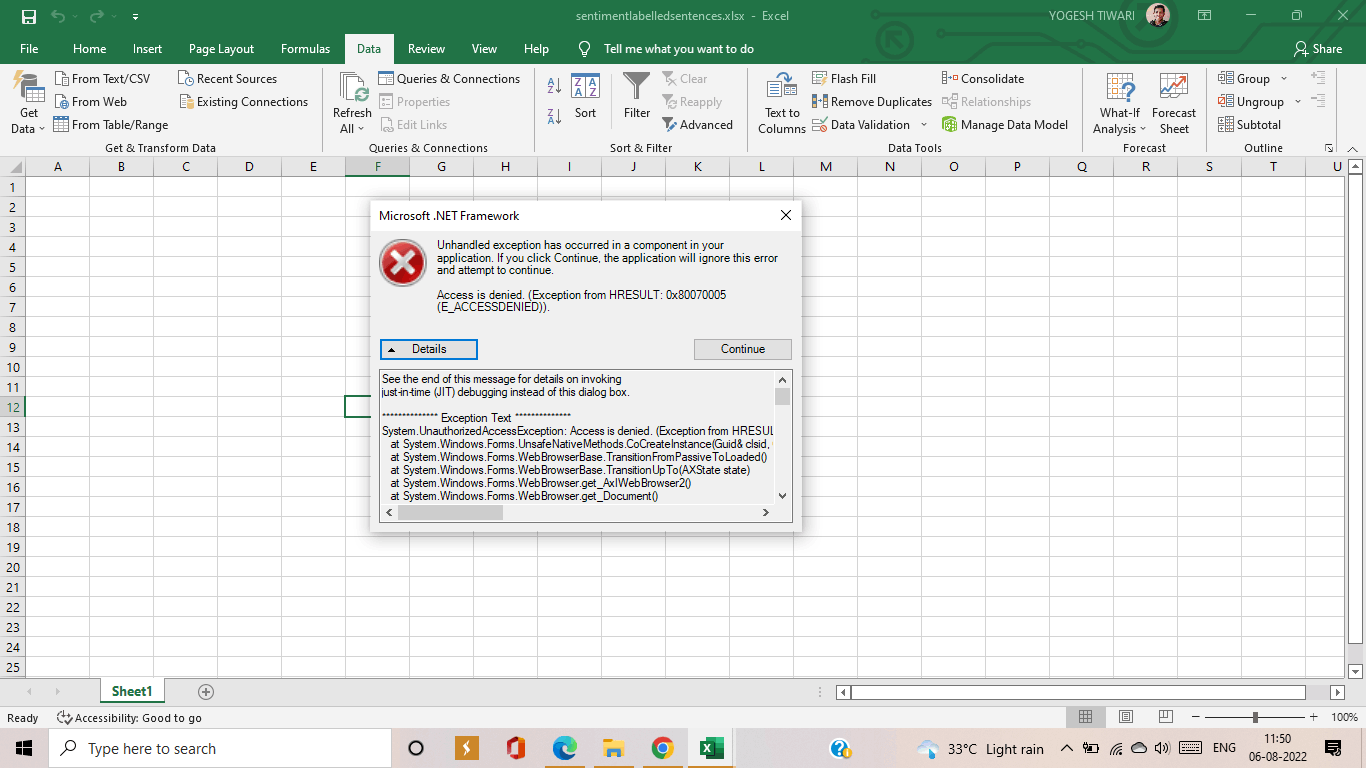Click Subtotal

click(x=1250, y=124)
